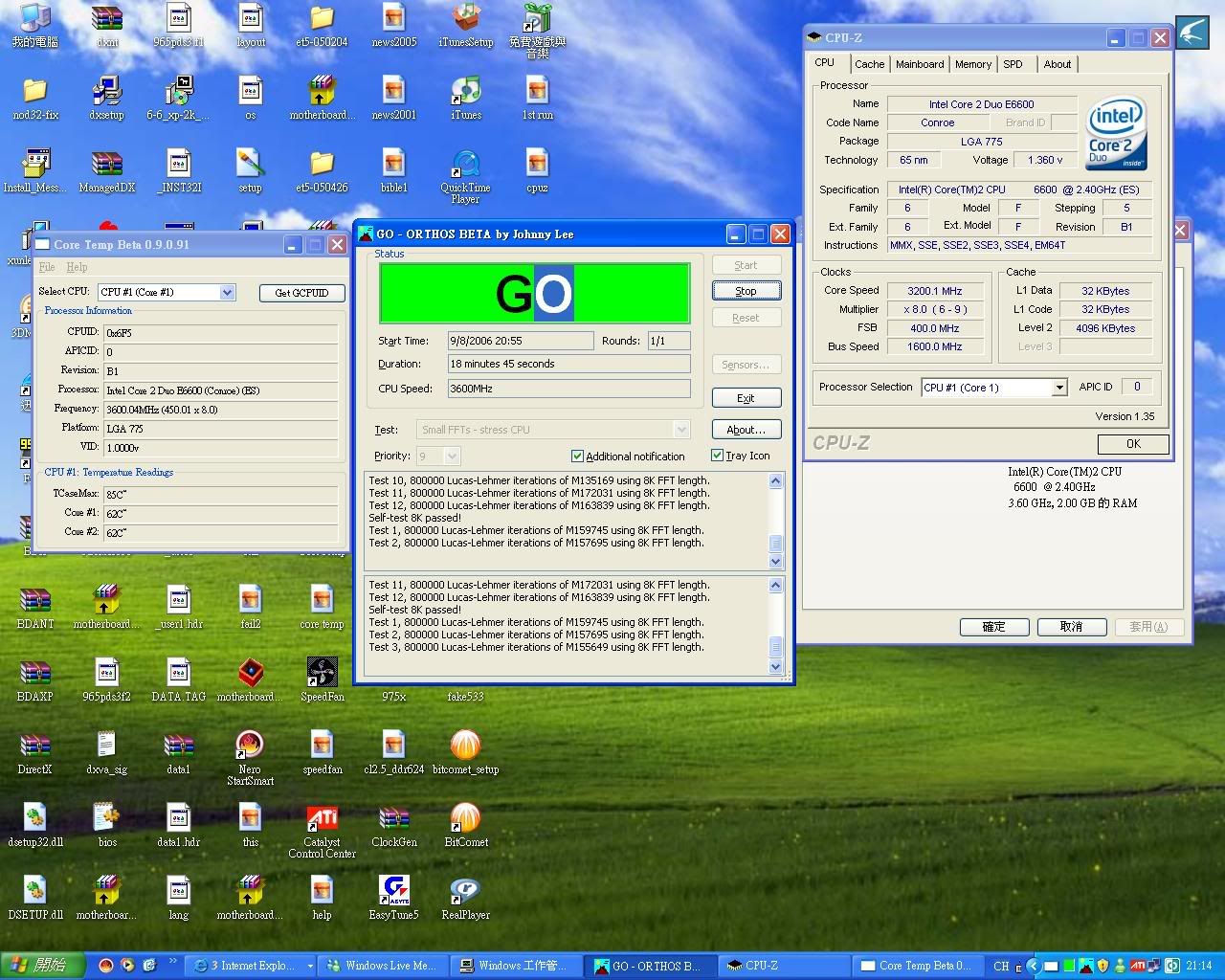Click the Stop button in ORTHOS
Viewport: 1225px width, 980px height.
746,290
